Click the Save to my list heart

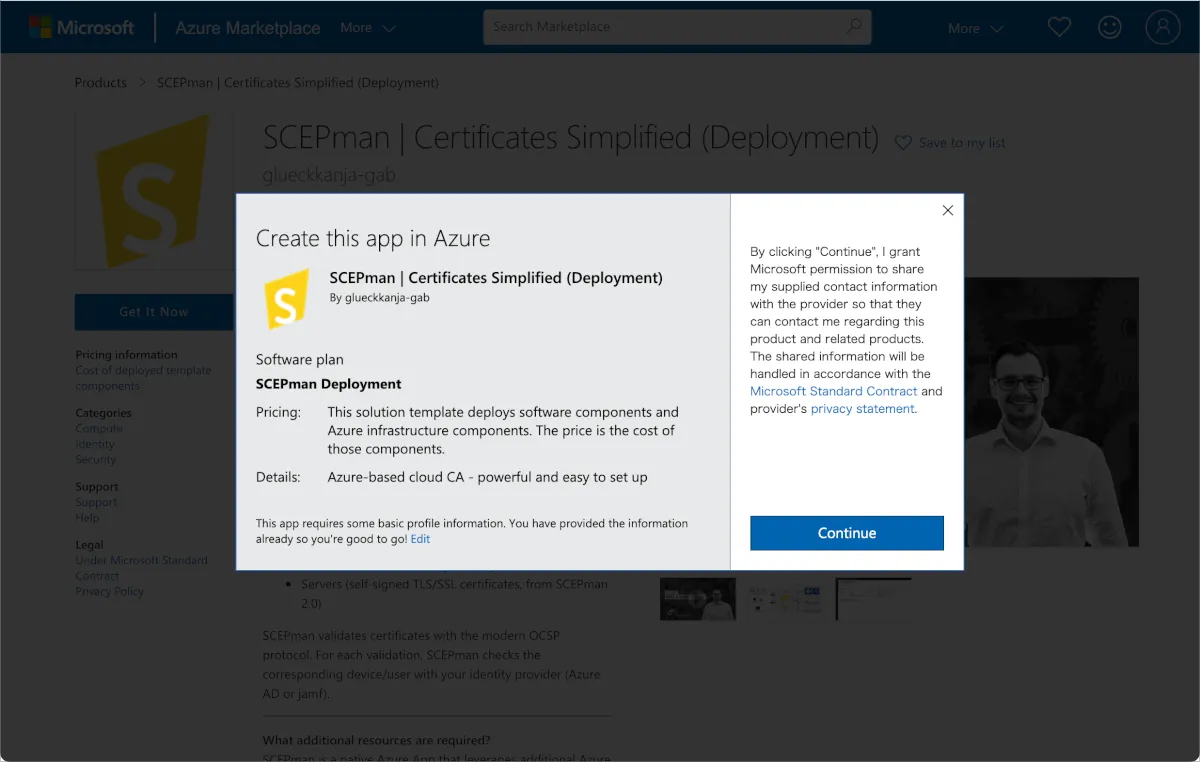pos(903,143)
